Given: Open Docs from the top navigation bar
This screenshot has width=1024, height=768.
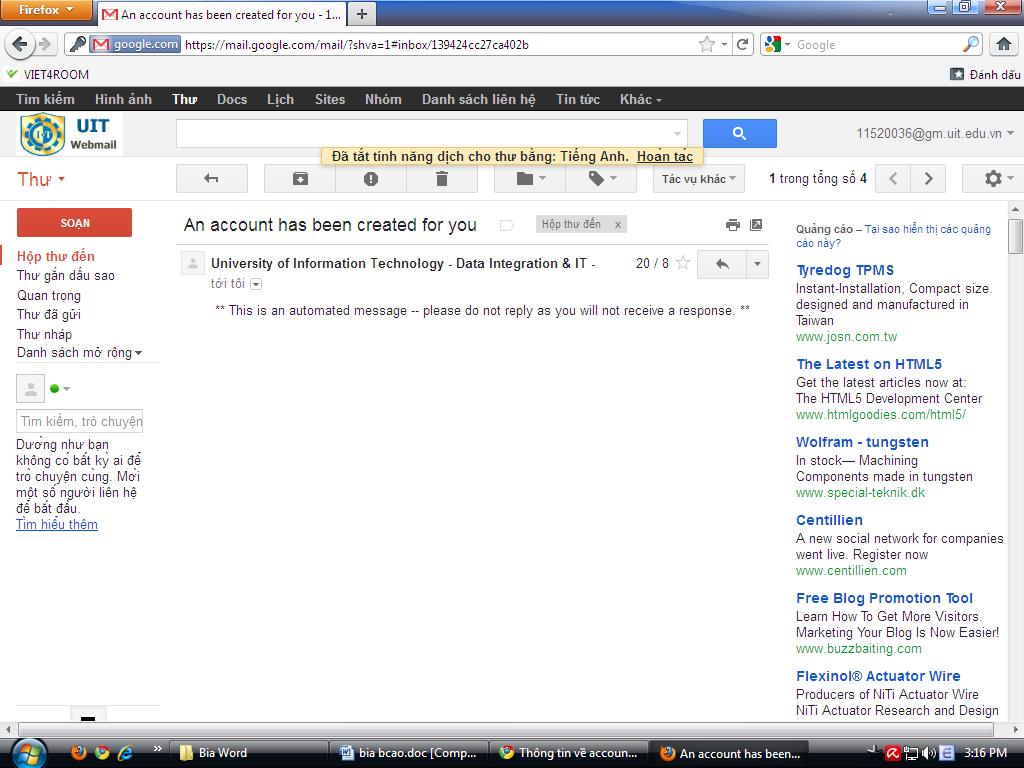Looking at the screenshot, I should tap(232, 99).
